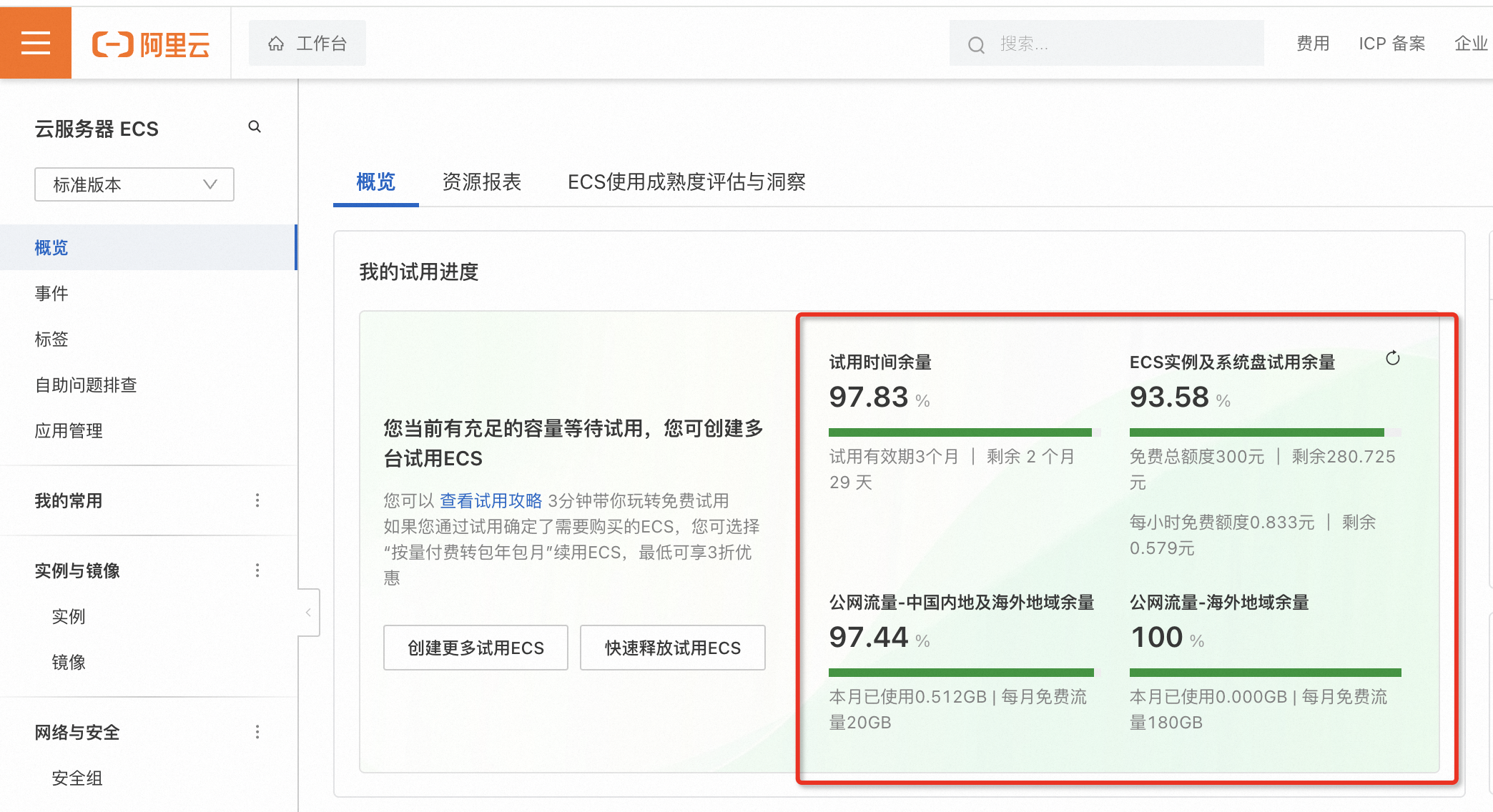Open the orange hamburger menu
This screenshot has height=812, width=1493.
[x=36, y=43]
